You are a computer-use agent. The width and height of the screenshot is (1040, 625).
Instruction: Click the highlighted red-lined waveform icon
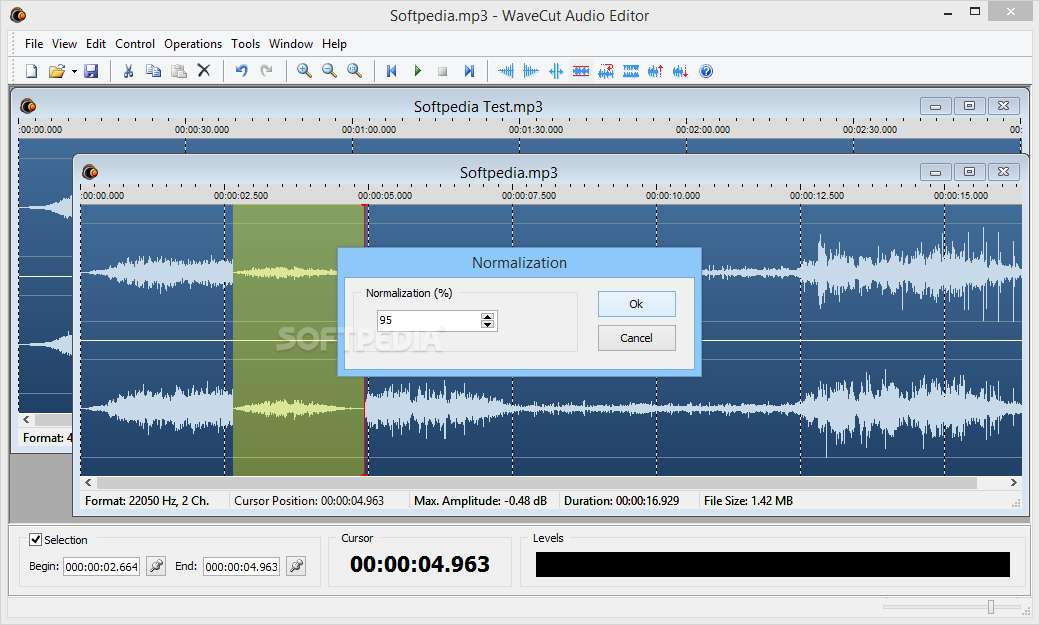[581, 71]
